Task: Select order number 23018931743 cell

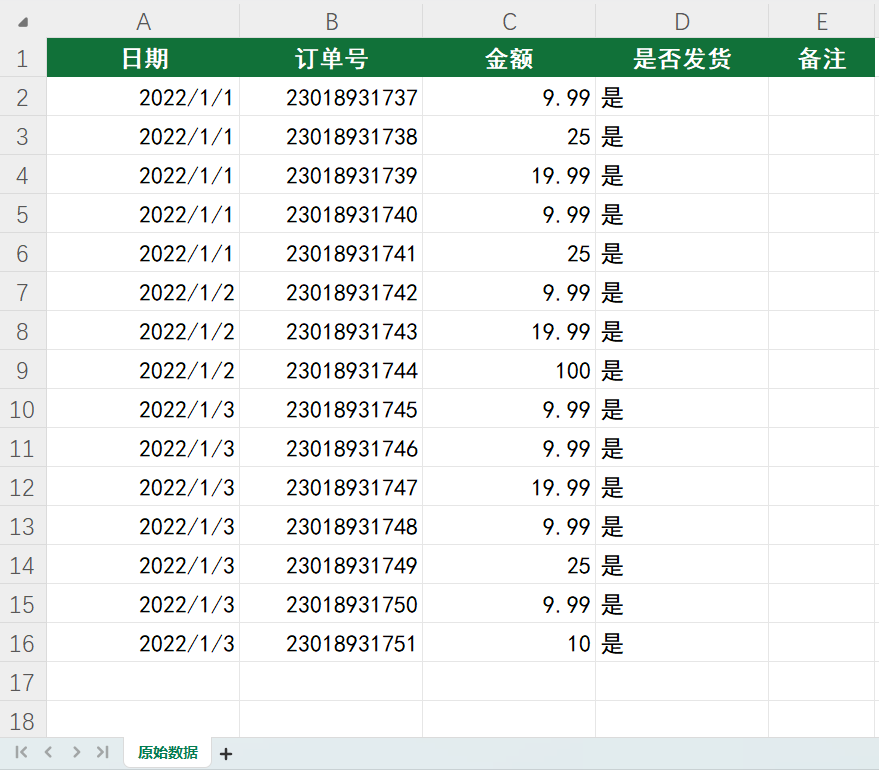Action: click(331, 331)
